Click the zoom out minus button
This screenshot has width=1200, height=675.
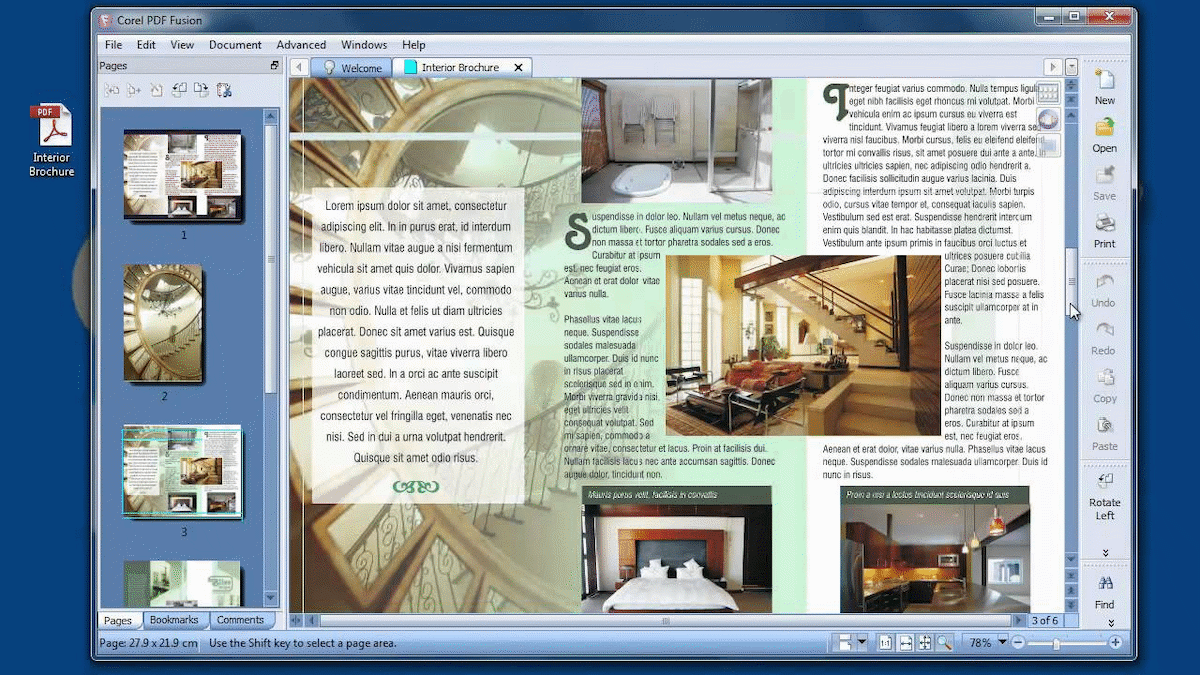1018,643
